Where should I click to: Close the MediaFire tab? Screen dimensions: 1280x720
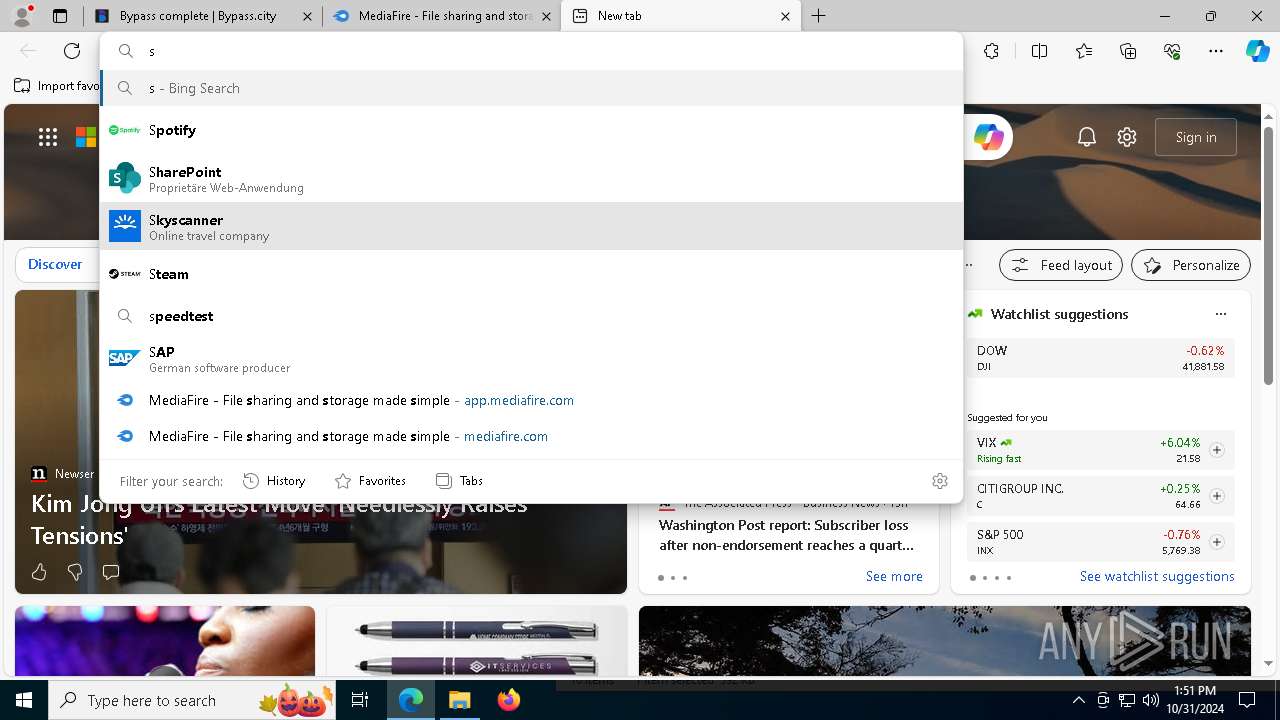[546, 16]
